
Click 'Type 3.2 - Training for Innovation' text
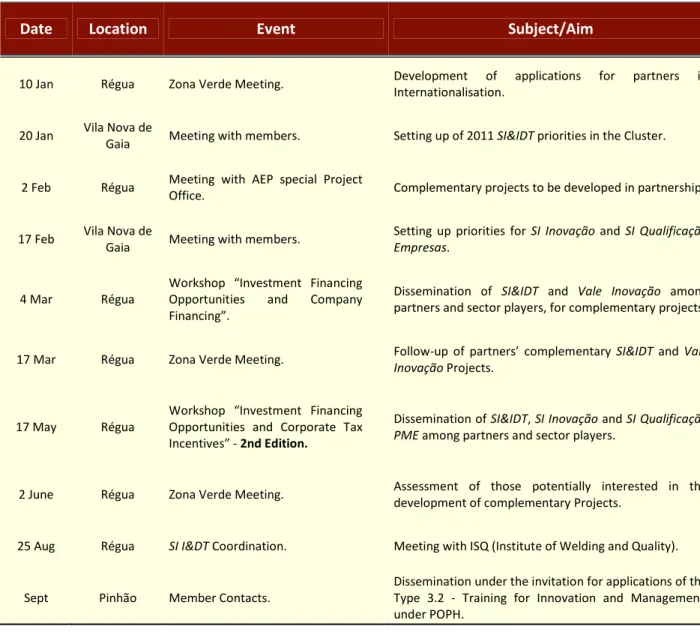click(494, 598)
